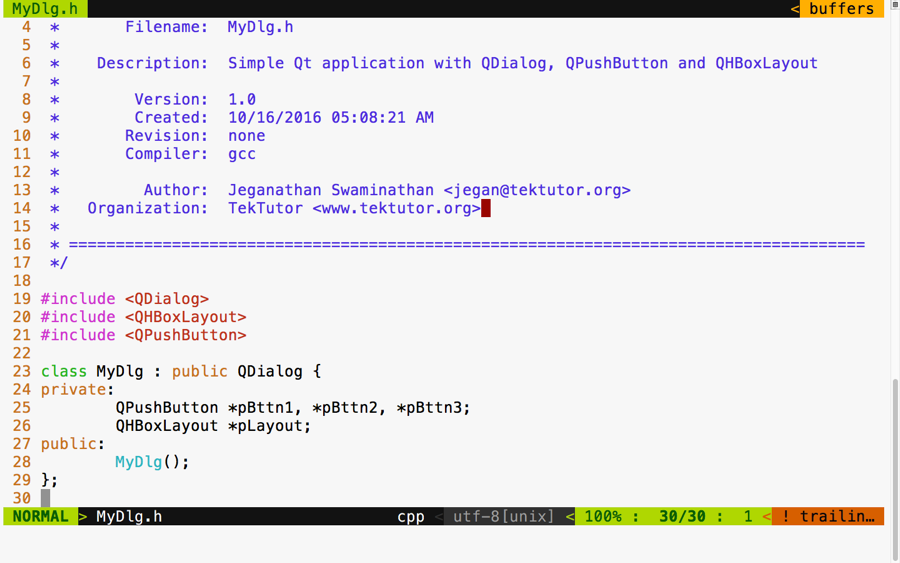Click 'public:' on line 27

coord(73,444)
